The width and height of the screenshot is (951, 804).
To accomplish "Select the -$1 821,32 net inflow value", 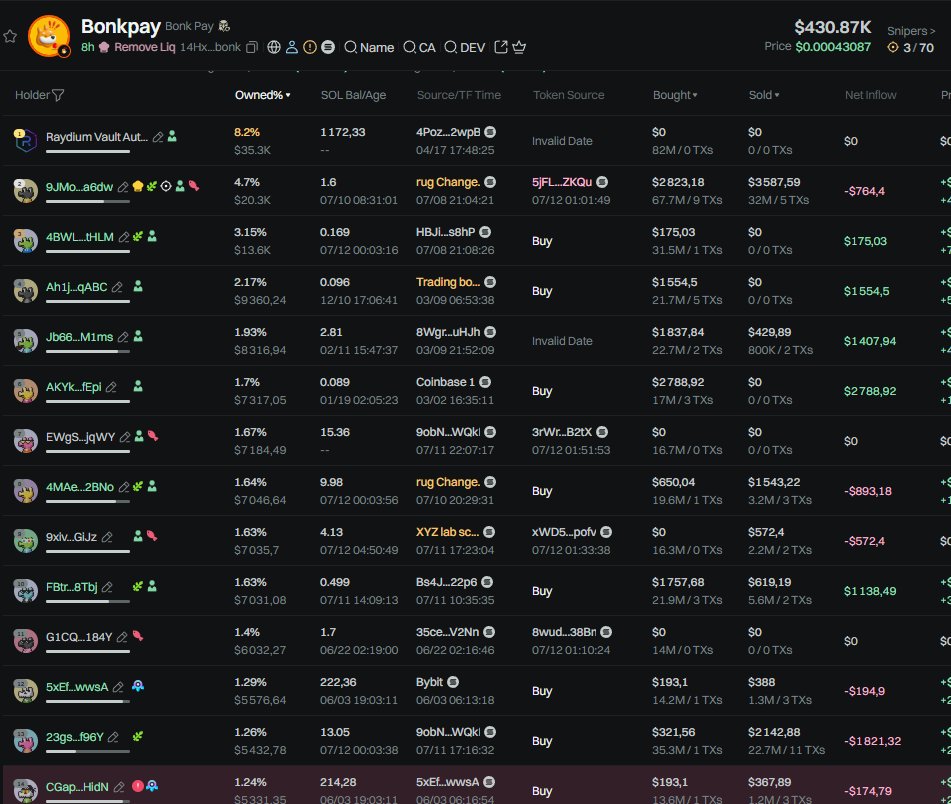I will [872, 741].
